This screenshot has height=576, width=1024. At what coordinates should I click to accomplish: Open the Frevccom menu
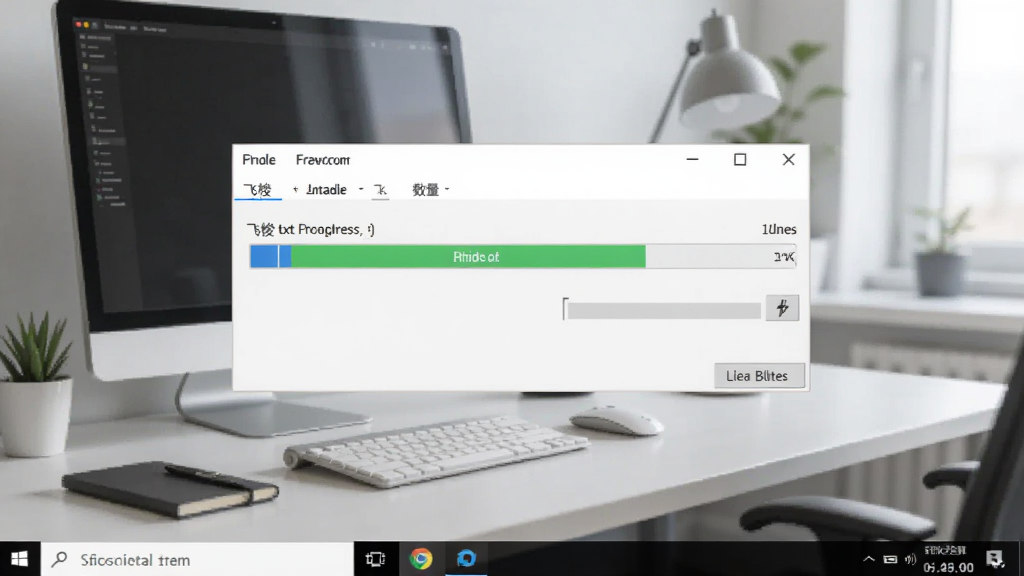click(323, 160)
